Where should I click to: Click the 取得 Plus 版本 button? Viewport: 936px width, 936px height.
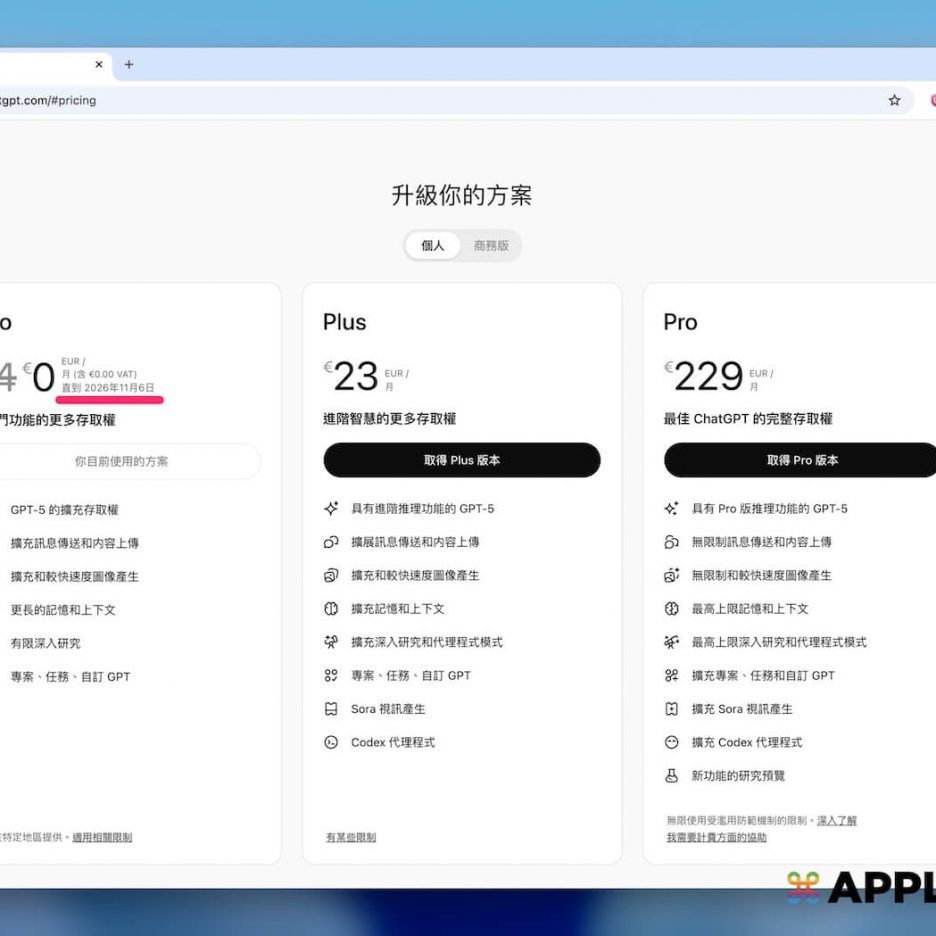click(461, 460)
